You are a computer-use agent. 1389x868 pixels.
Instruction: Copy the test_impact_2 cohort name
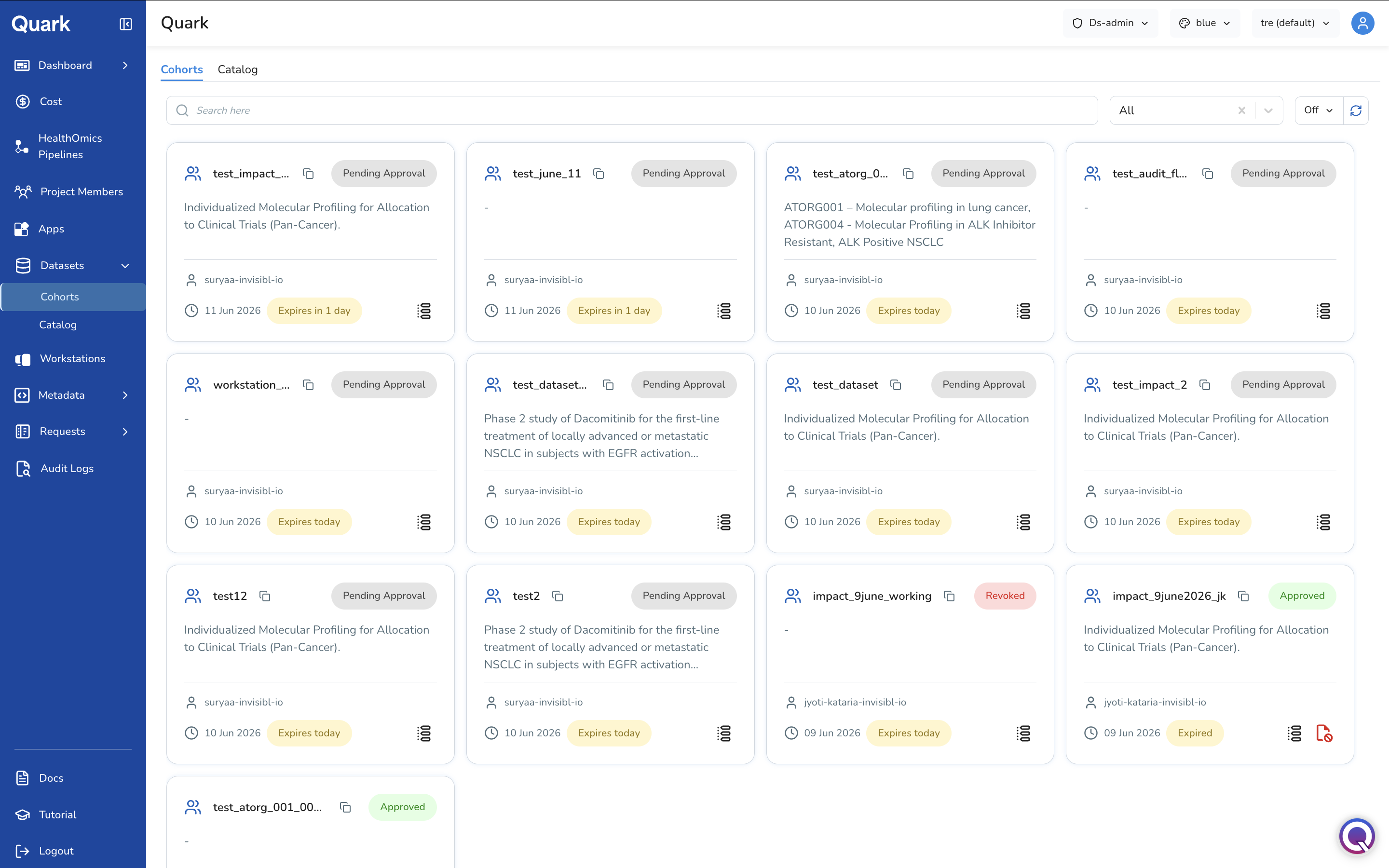1205,385
